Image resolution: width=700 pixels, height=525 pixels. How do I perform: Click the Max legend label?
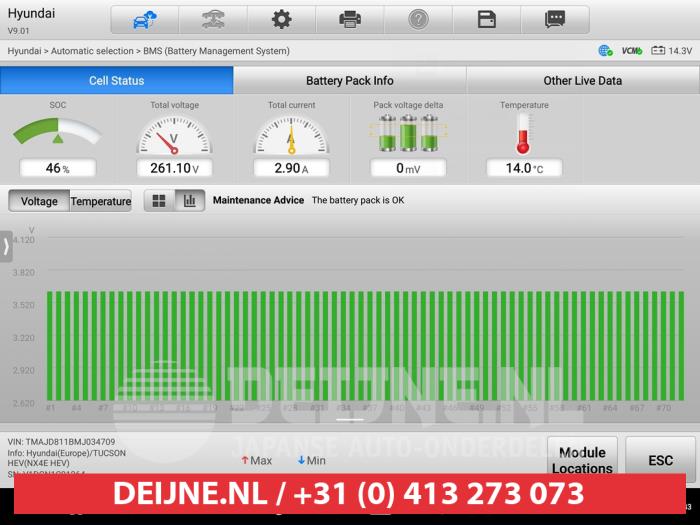pos(257,460)
